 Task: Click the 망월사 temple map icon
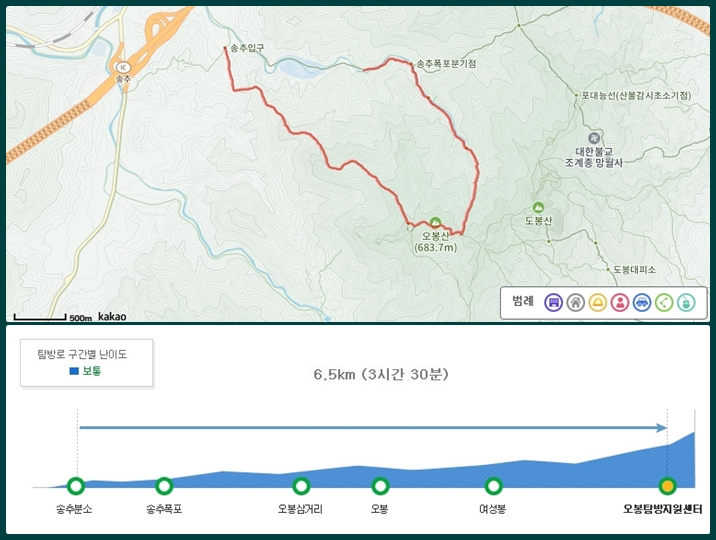[x=594, y=137]
